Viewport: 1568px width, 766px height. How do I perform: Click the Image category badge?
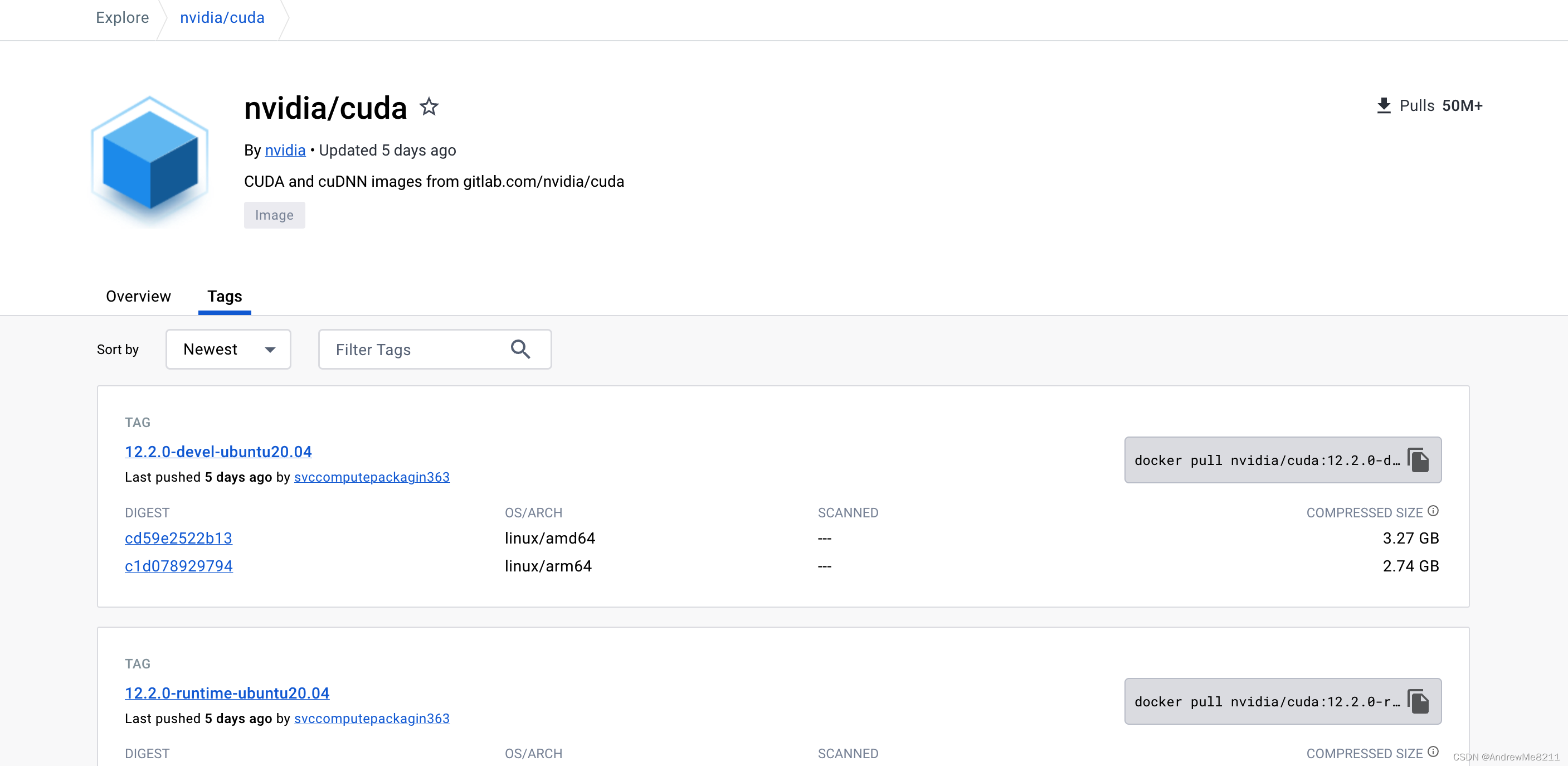click(x=274, y=216)
